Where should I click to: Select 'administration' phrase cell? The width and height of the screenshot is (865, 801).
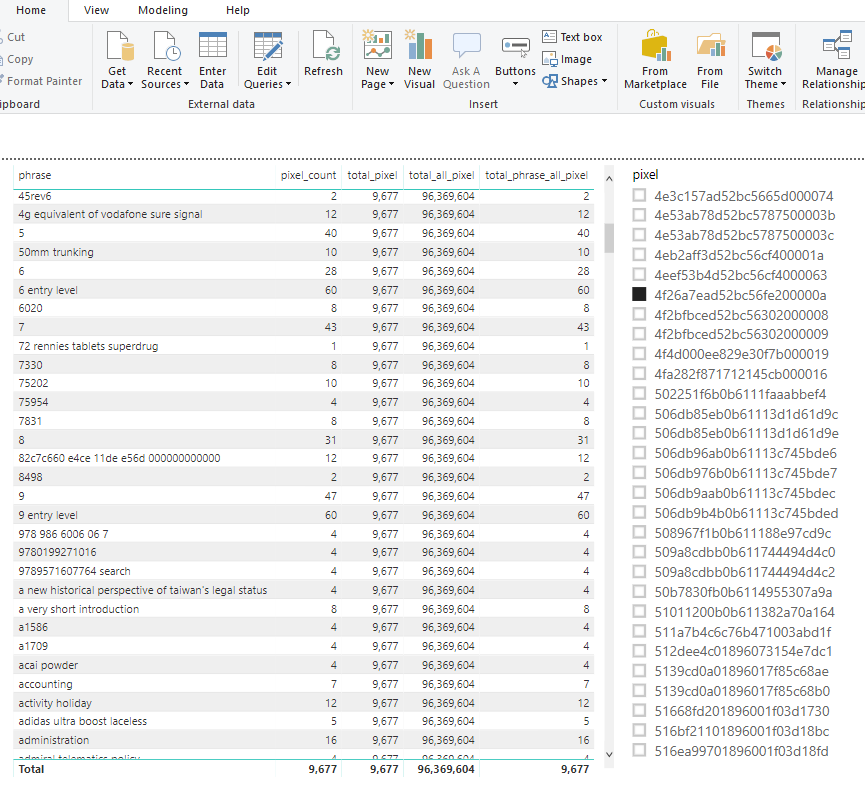click(x=54, y=740)
